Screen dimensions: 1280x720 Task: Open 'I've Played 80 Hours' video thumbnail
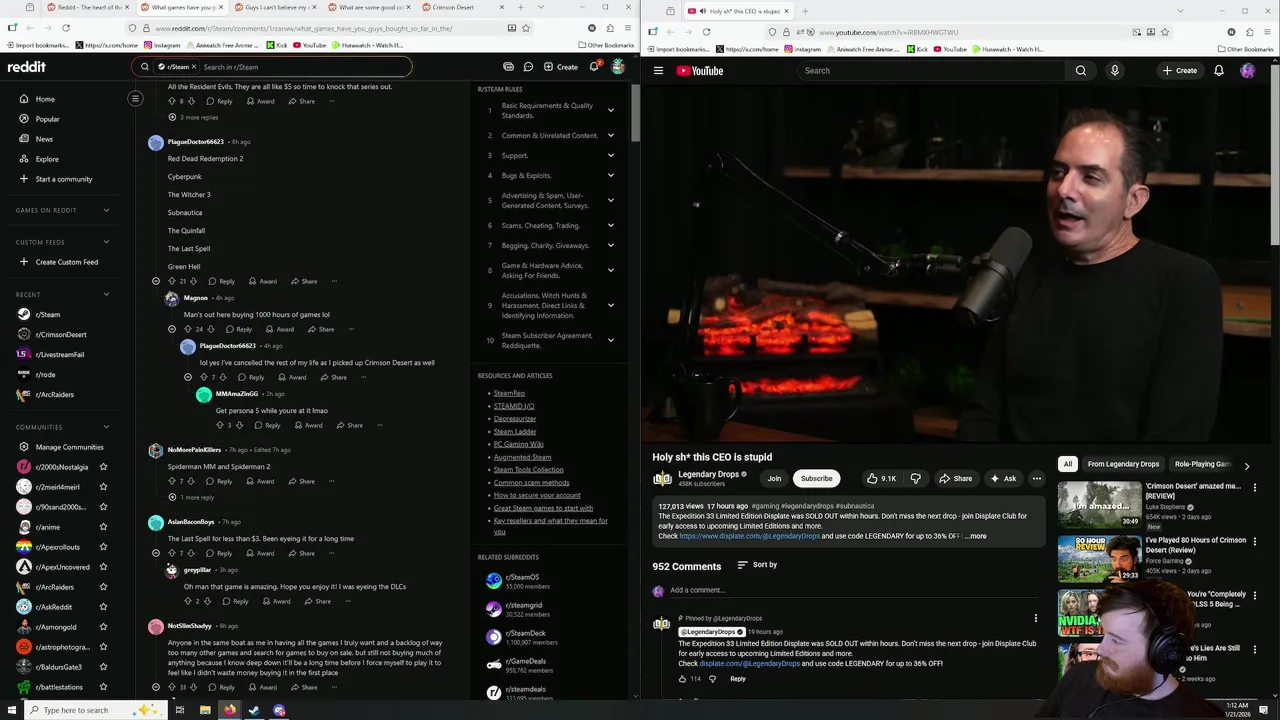(x=1099, y=558)
